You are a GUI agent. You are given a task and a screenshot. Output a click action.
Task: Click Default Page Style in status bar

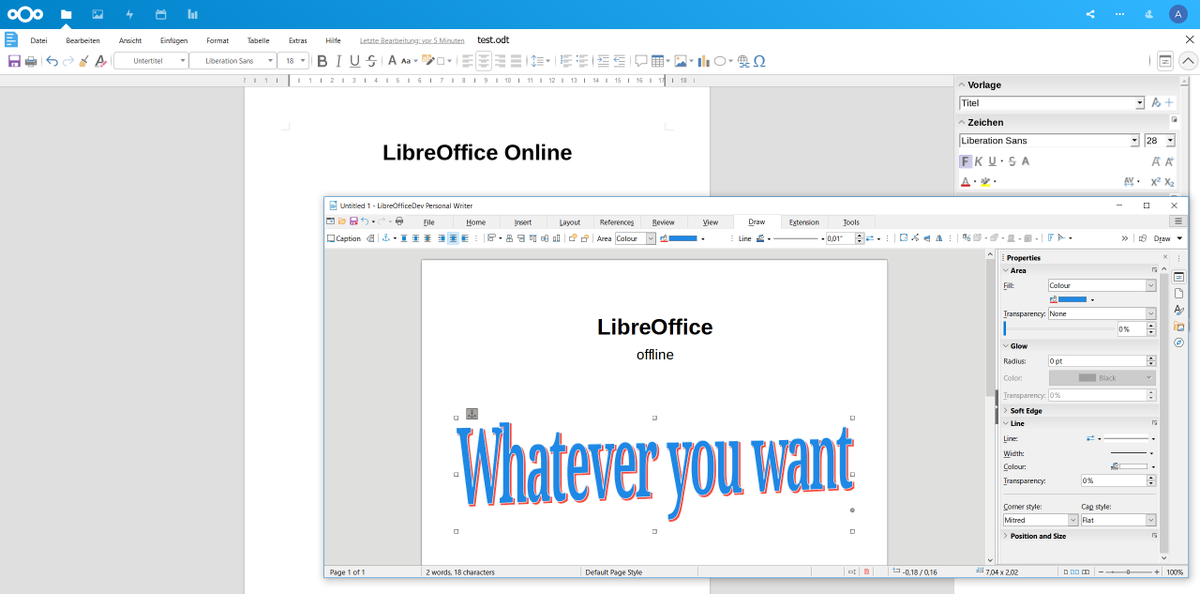tap(613, 572)
